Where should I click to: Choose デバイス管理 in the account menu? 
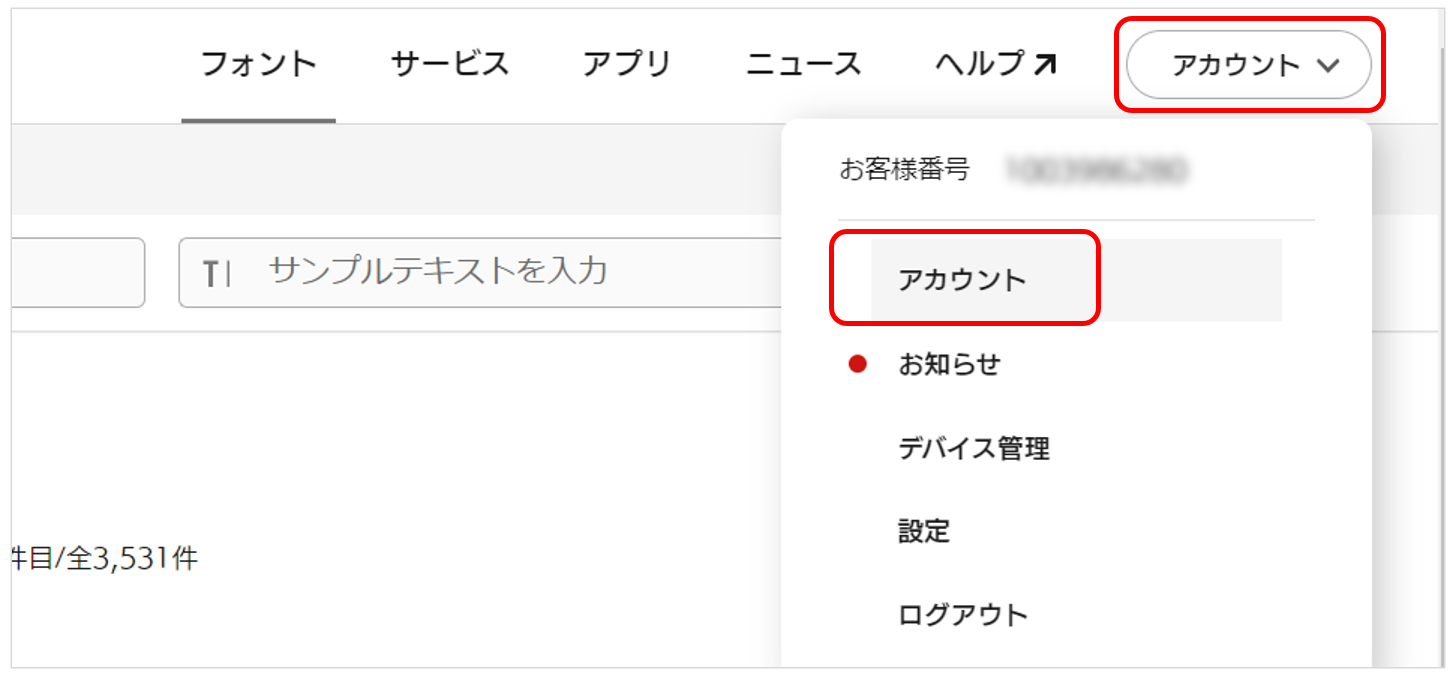[973, 449]
